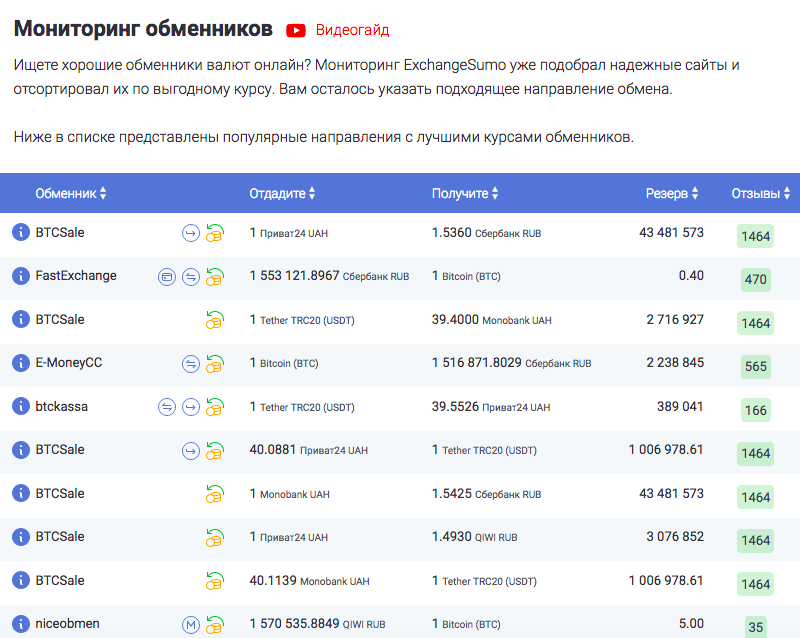Open the YouTube video guide icon
The width and height of the screenshot is (800, 638).
(296, 31)
